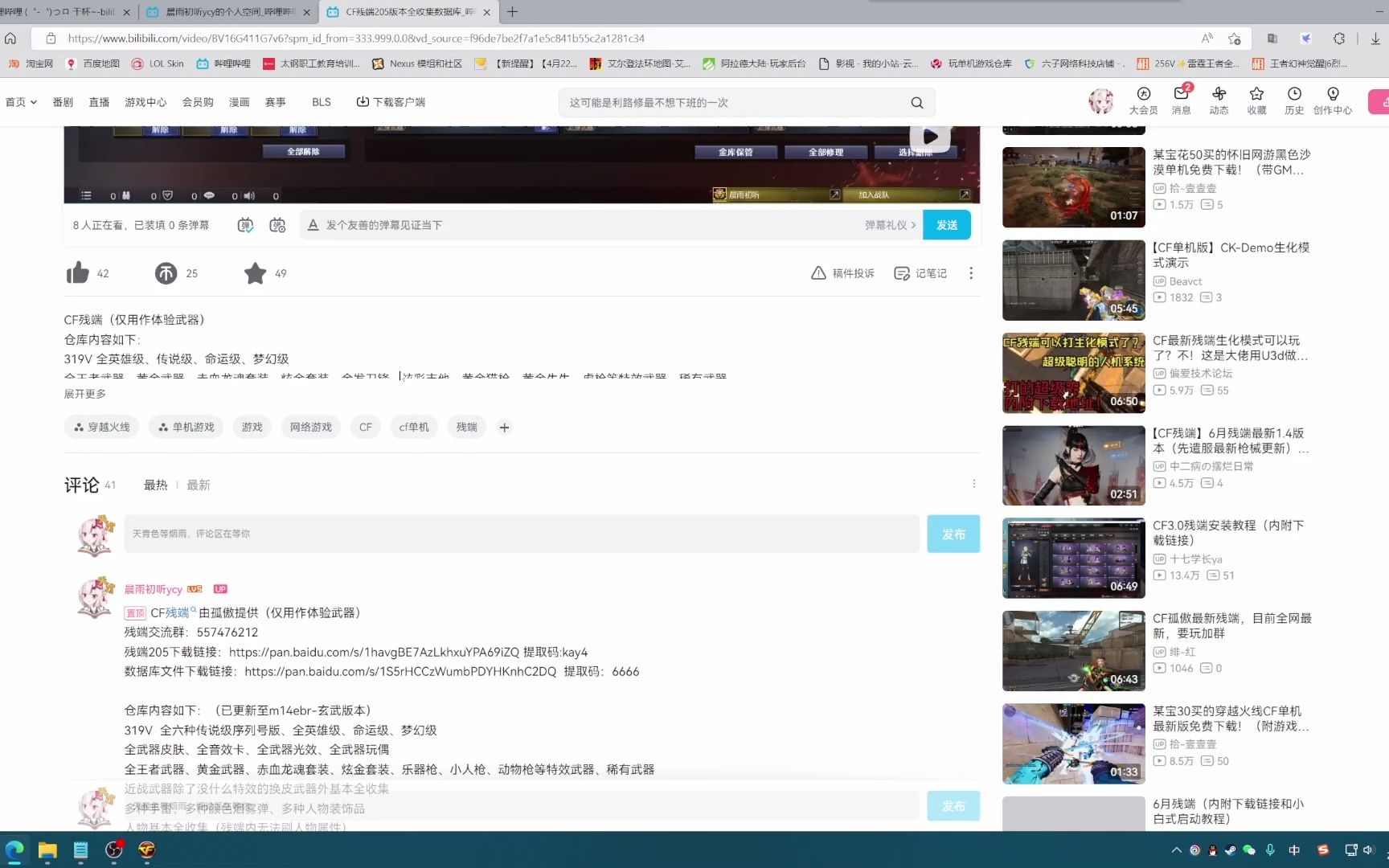Click 下载客户端 download link
1389x868 pixels.
pos(391,102)
